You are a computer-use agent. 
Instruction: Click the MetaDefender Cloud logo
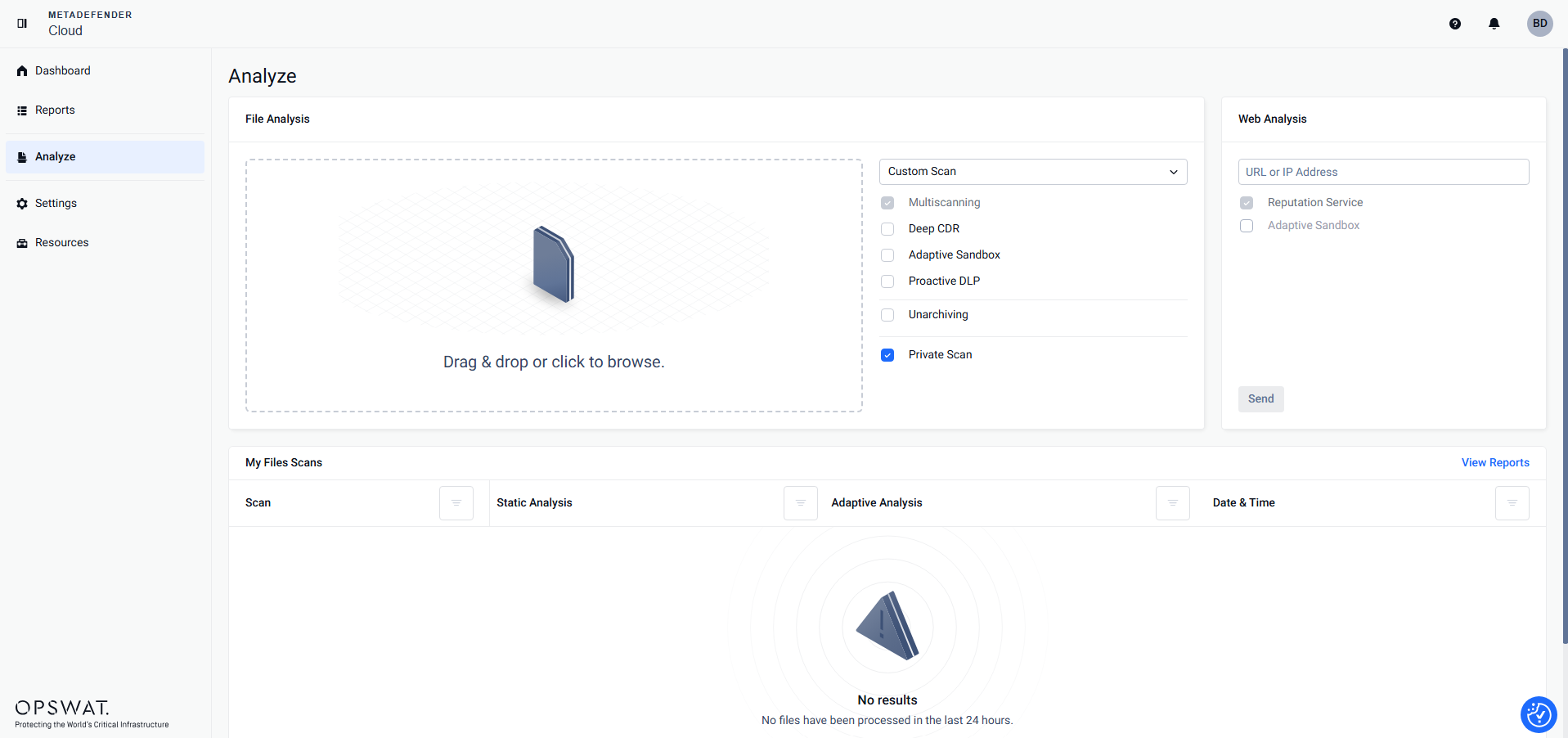pos(90,24)
